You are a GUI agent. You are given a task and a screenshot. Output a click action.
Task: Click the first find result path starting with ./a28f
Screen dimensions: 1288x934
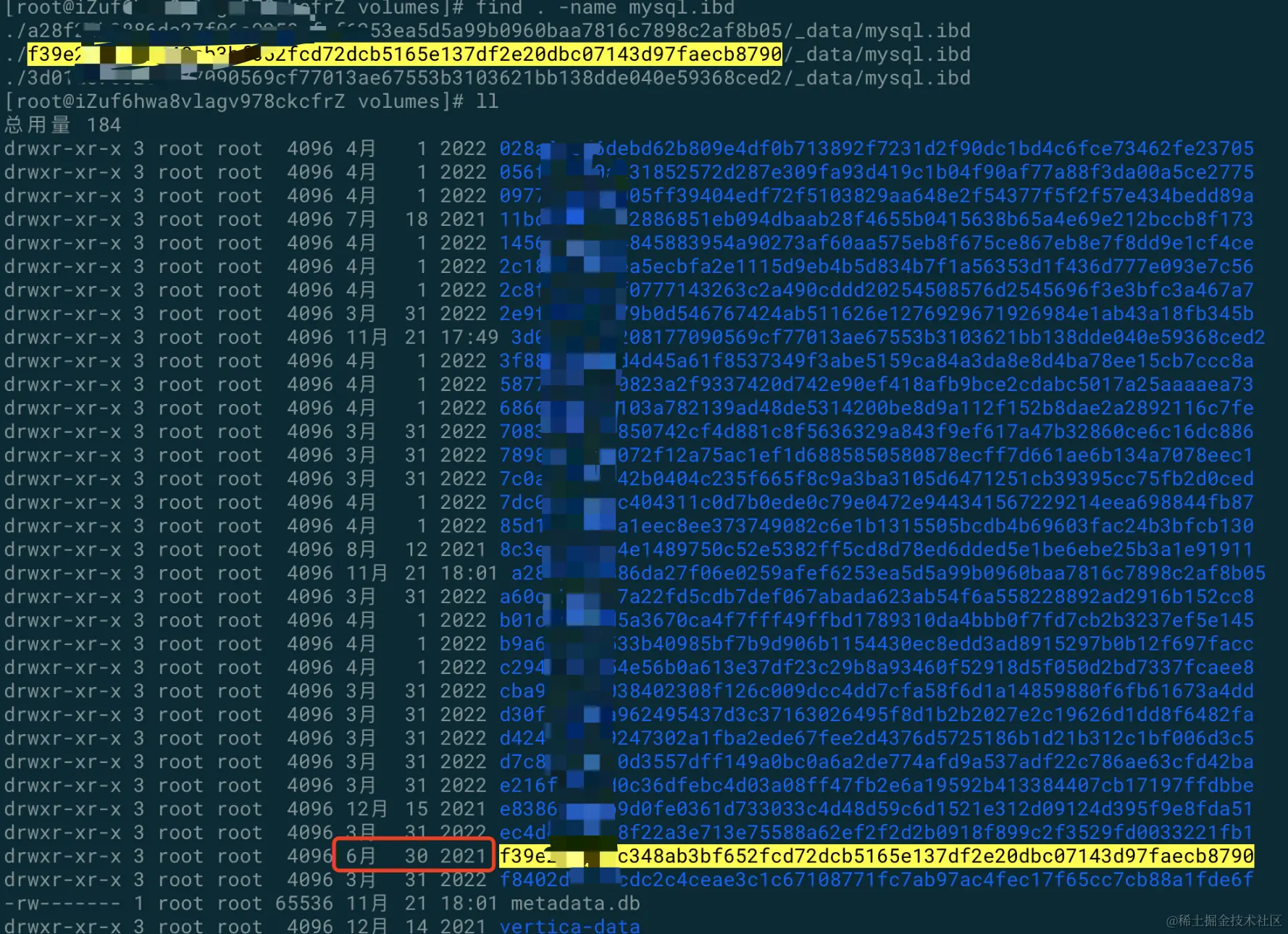(488, 31)
